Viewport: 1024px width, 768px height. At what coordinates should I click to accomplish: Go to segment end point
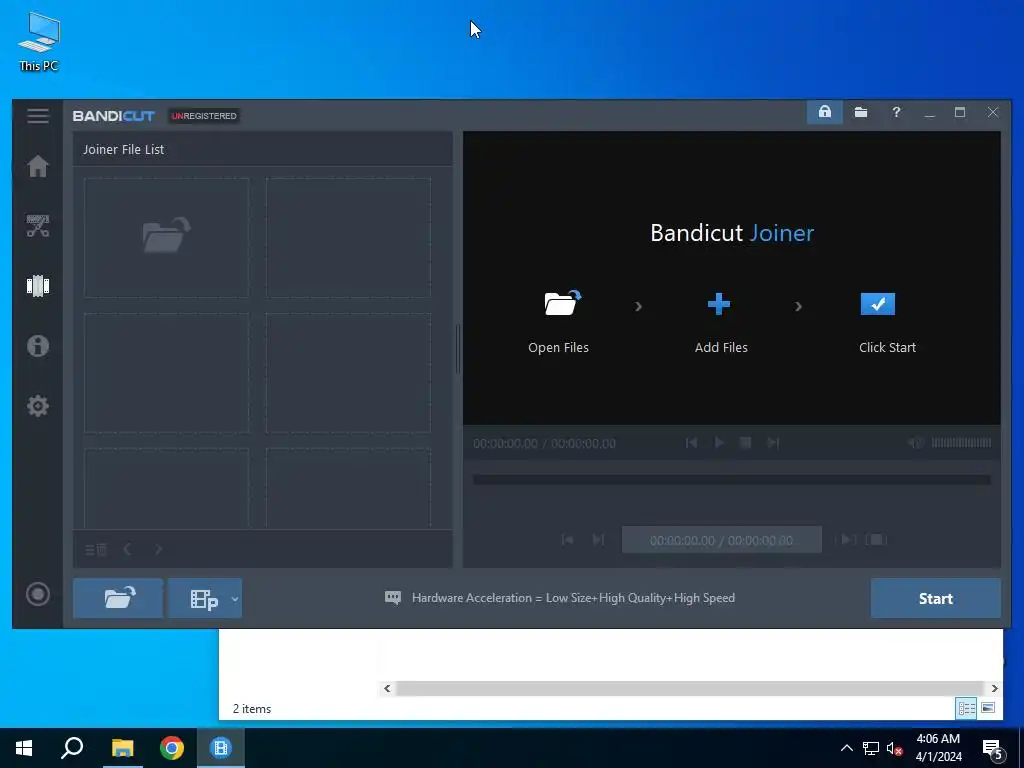pos(598,539)
